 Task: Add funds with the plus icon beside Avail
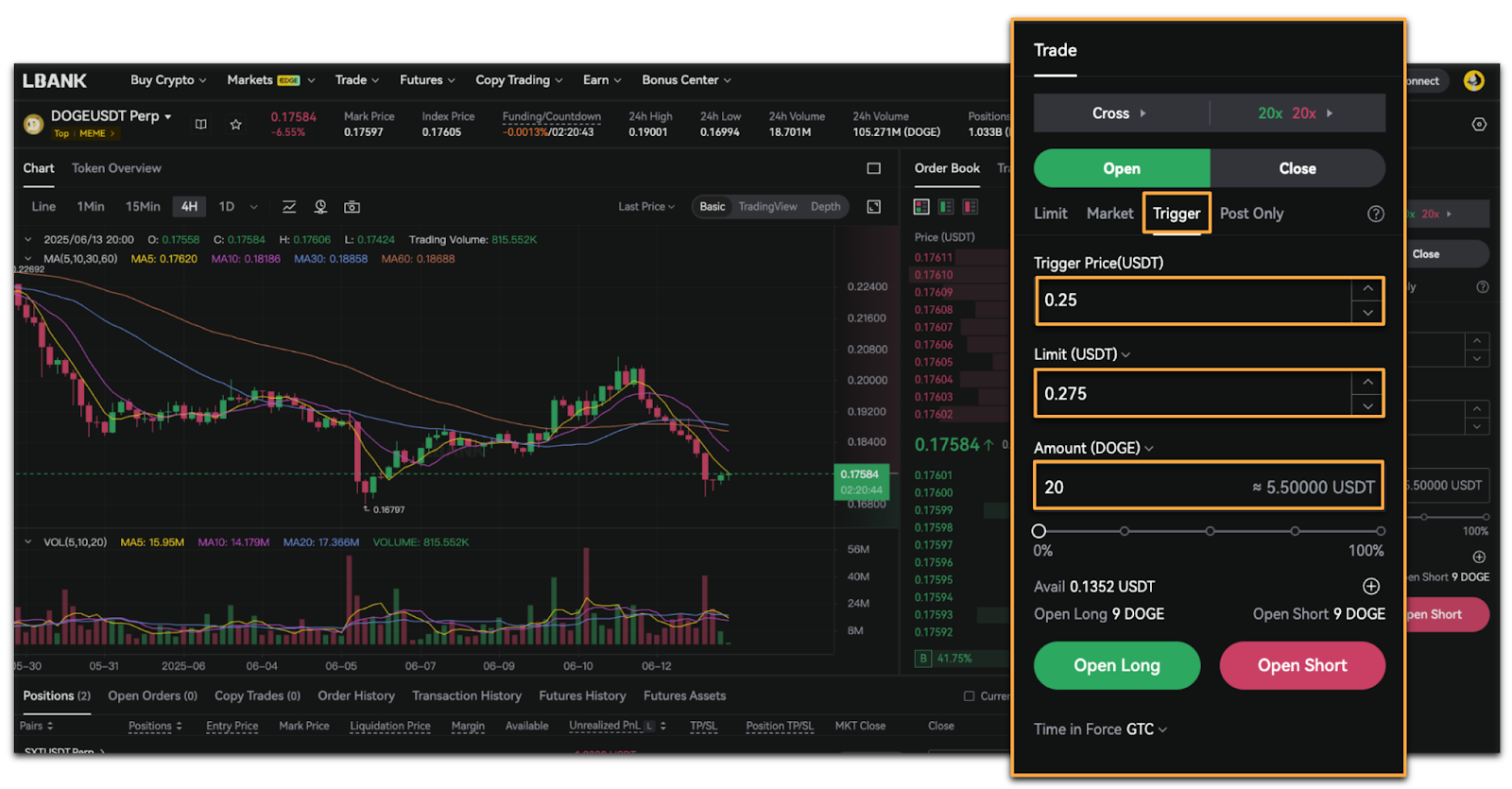(1371, 587)
